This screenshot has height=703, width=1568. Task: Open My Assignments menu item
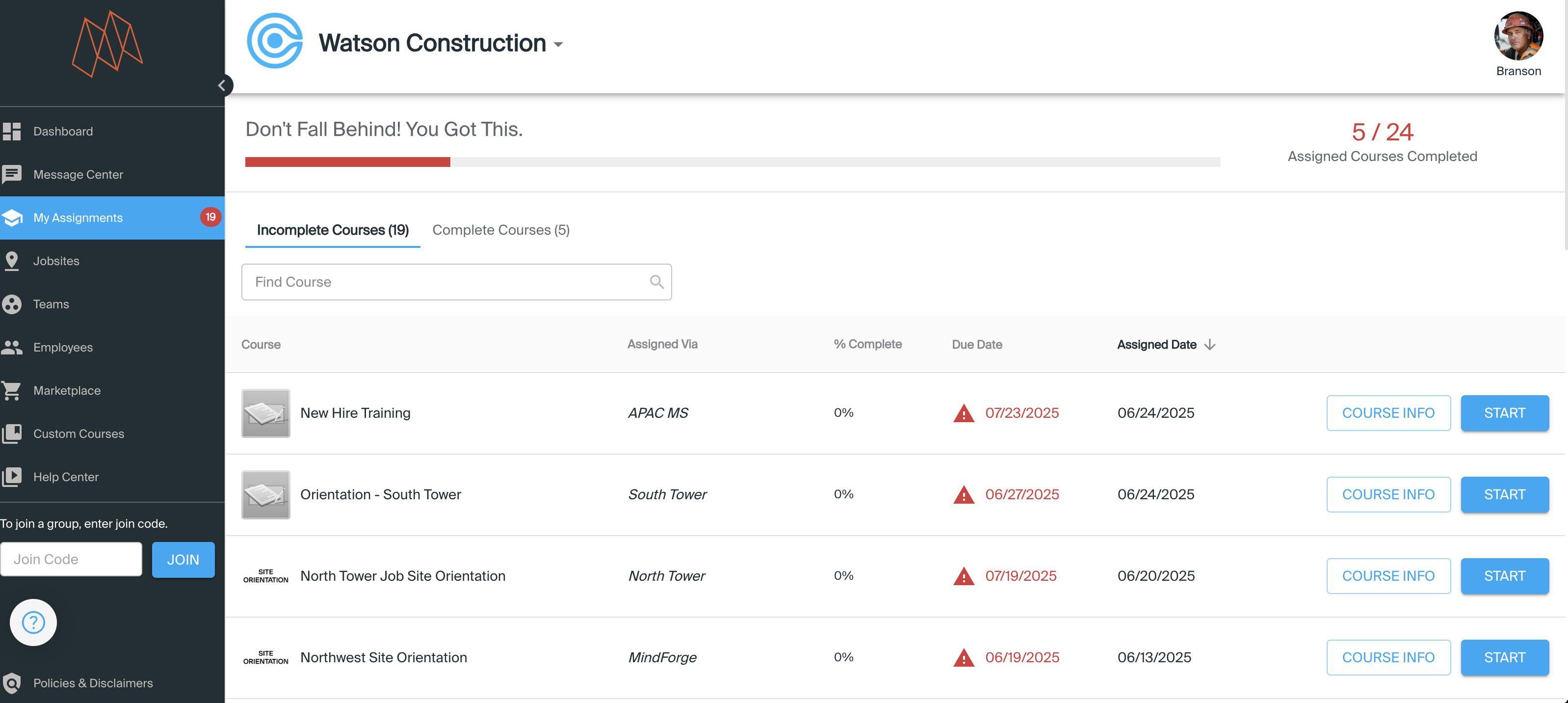pyautogui.click(x=78, y=217)
